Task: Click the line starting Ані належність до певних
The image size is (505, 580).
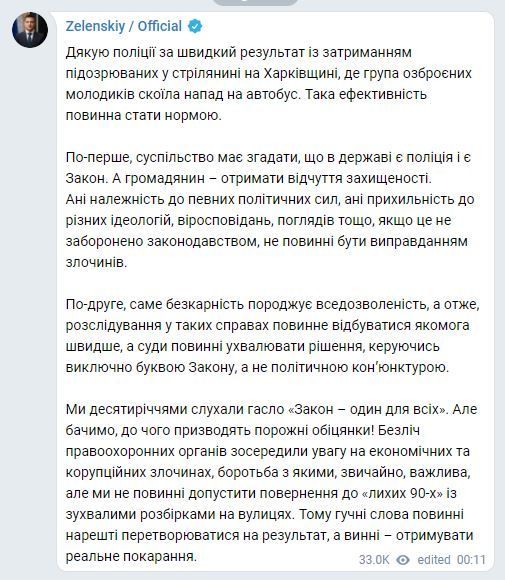Action: (x=270, y=200)
